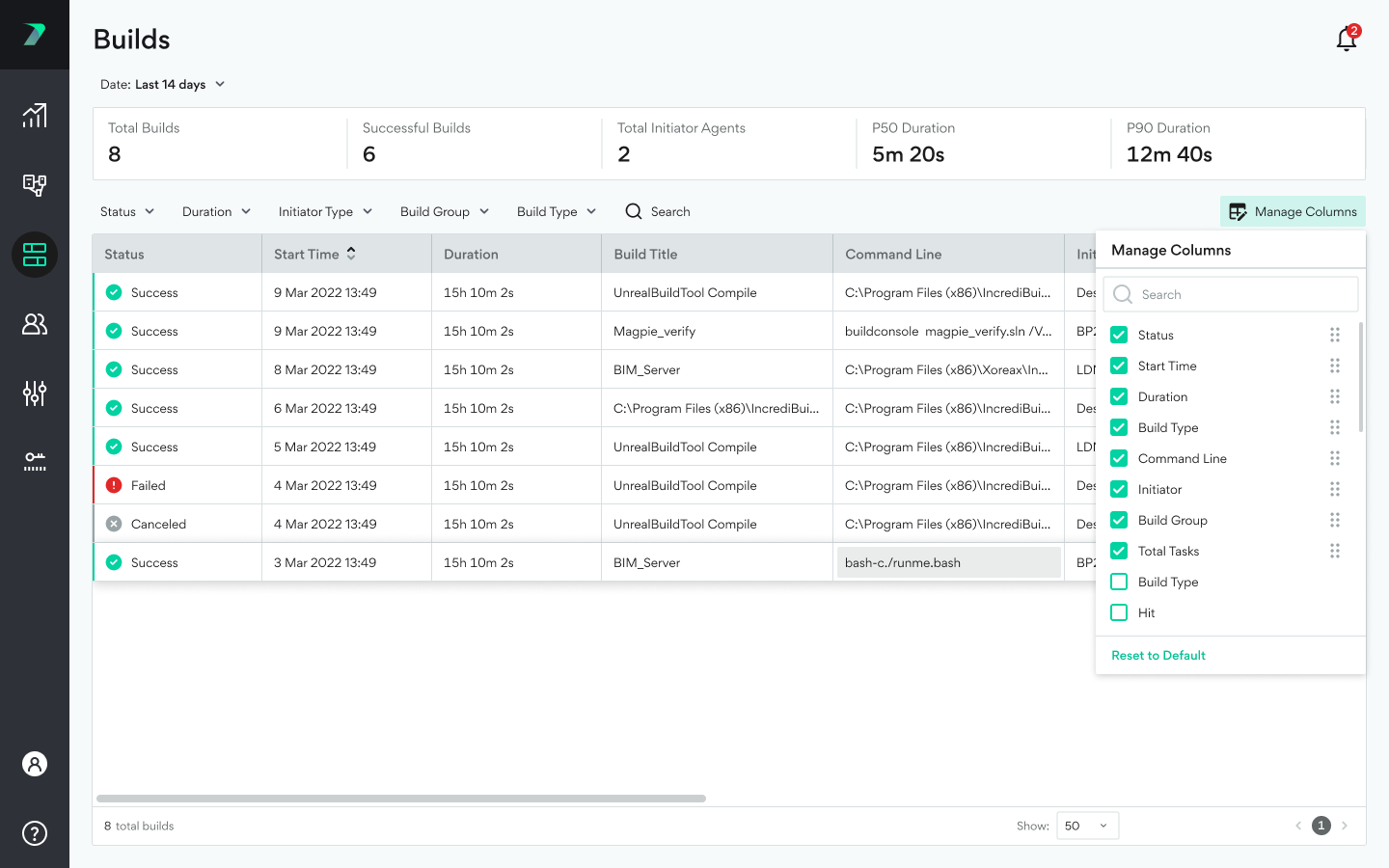The height and width of the screenshot is (868, 1389).
Task: Click the horizontal table scrollbar
Action: 401,799
